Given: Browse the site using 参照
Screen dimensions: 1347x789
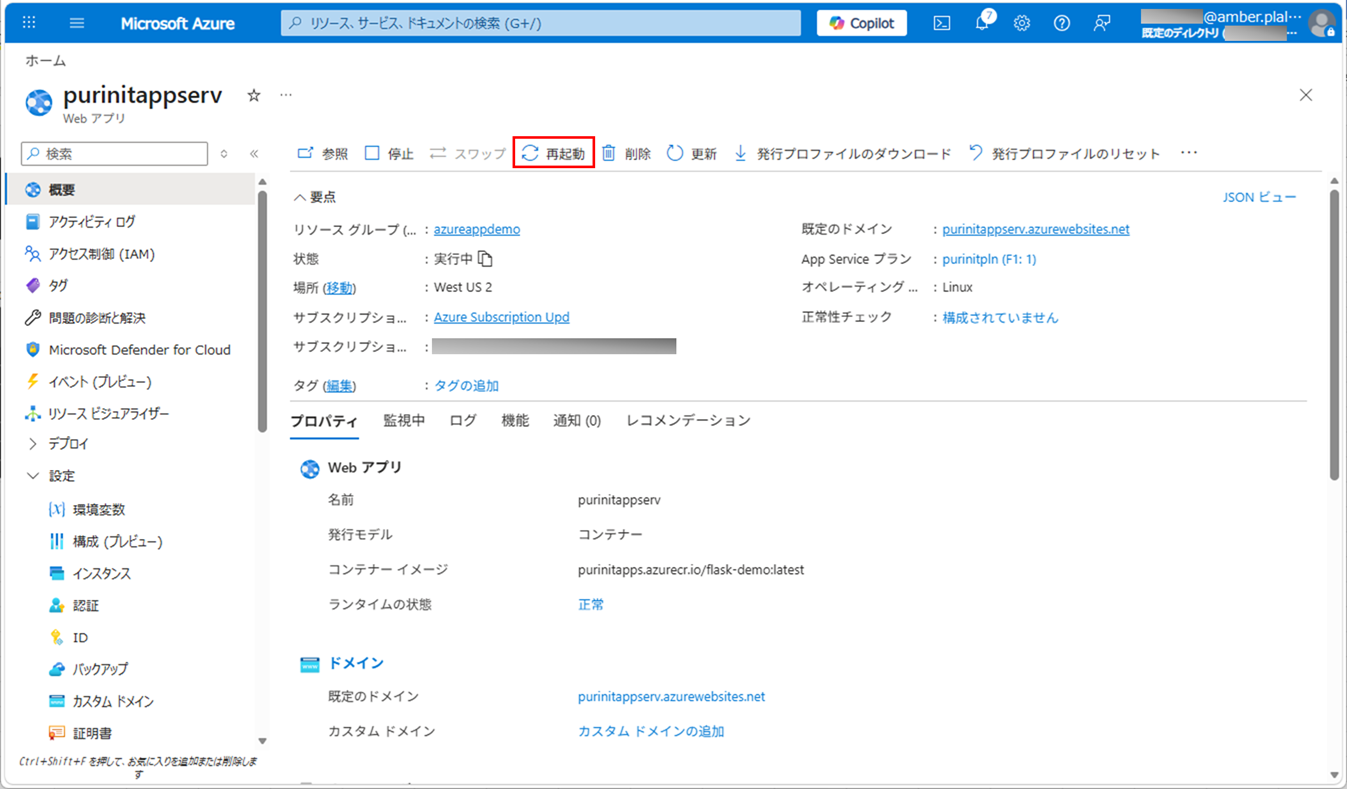Looking at the screenshot, I should (322, 153).
